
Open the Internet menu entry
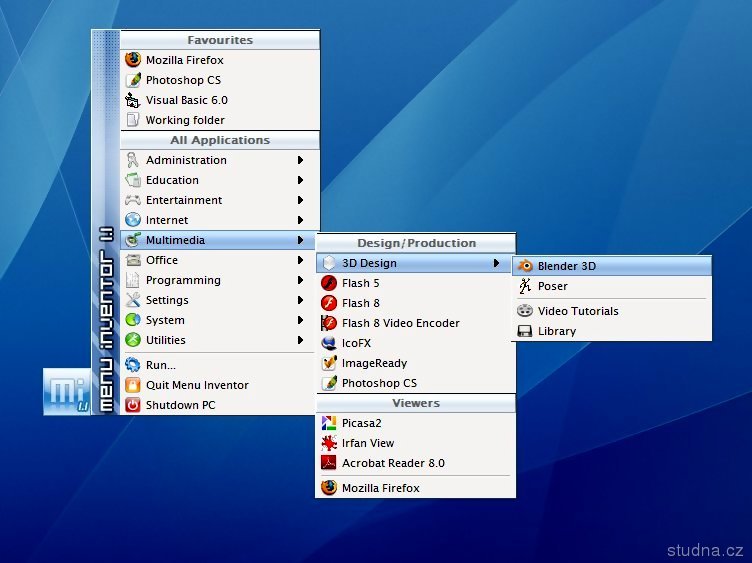click(x=167, y=220)
